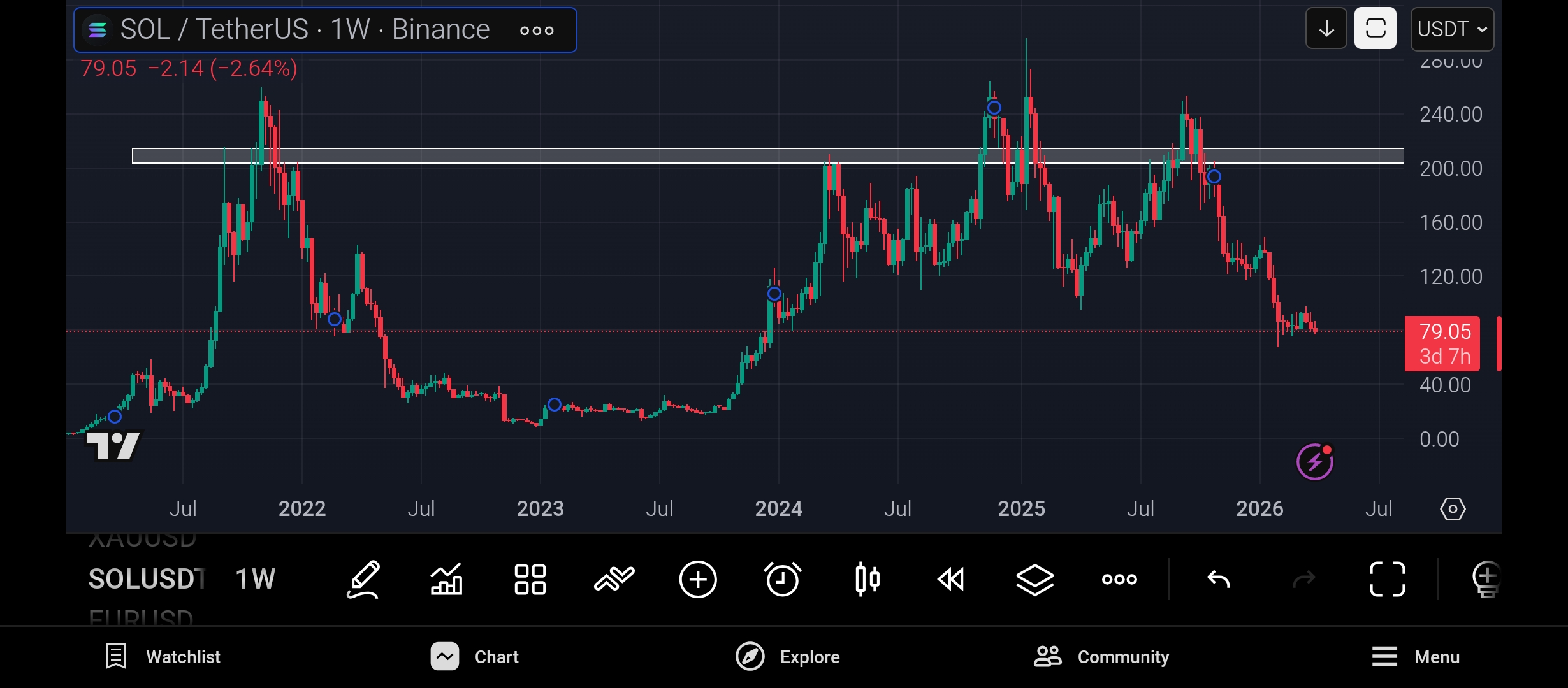Tap the 2026 label on time axis
Screen dimensions: 1568x688
click(x=1259, y=509)
